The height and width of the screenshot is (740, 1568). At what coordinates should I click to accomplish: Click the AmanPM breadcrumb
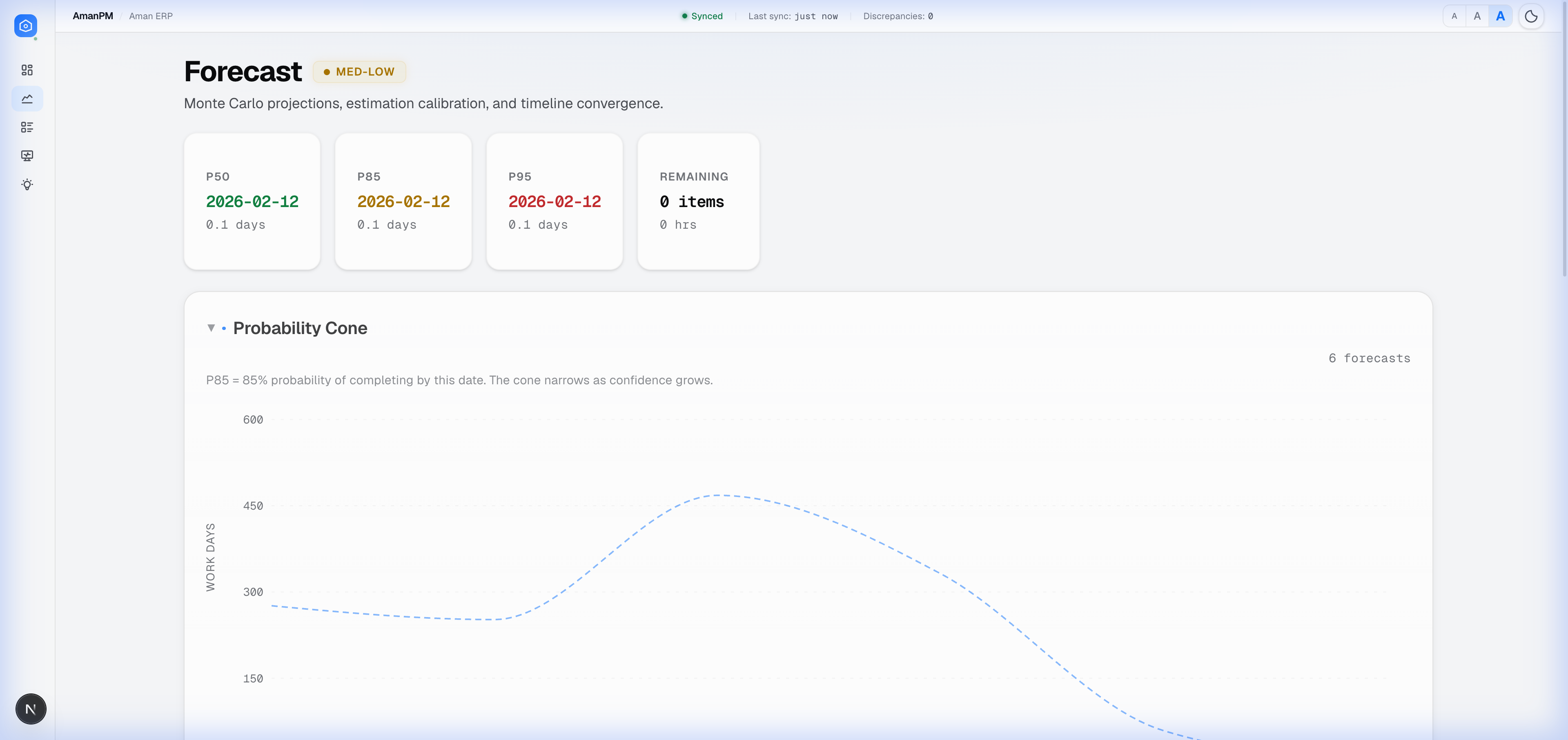(93, 16)
